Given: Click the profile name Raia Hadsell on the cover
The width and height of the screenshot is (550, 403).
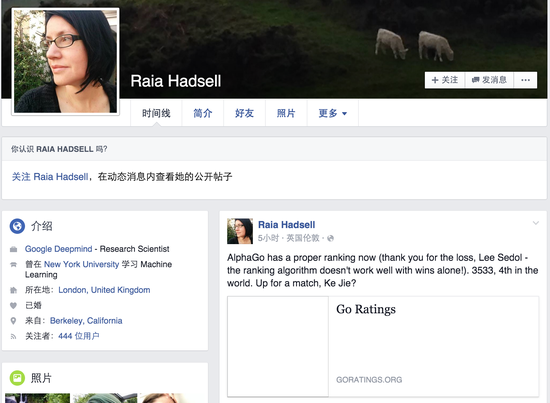Looking at the screenshot, I should point(176,81).
